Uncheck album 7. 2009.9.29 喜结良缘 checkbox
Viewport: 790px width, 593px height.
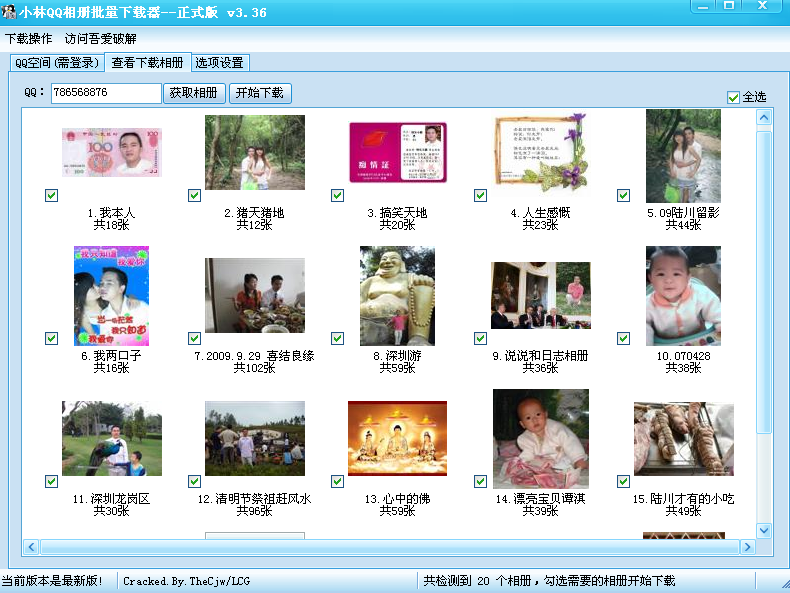click(x=194, y=339)
